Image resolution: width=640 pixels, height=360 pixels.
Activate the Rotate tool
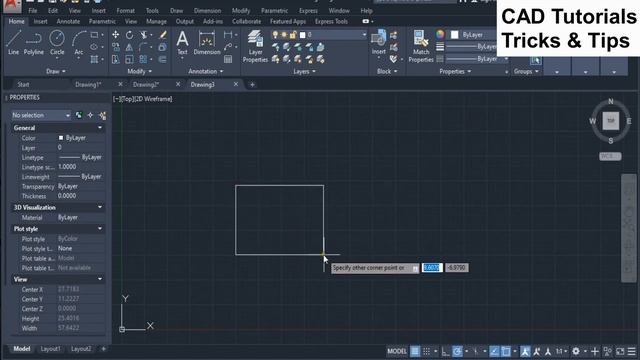(129, 35)
